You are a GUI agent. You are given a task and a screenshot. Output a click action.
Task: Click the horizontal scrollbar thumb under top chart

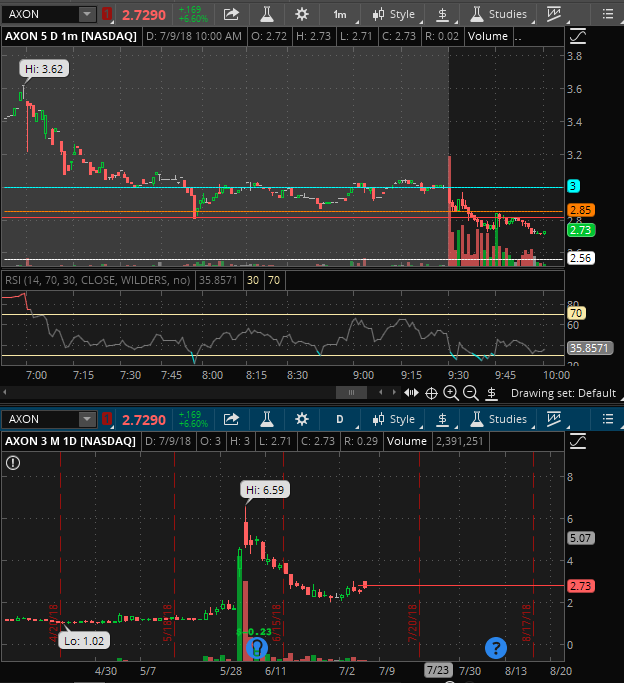click(x=351, y=393)
